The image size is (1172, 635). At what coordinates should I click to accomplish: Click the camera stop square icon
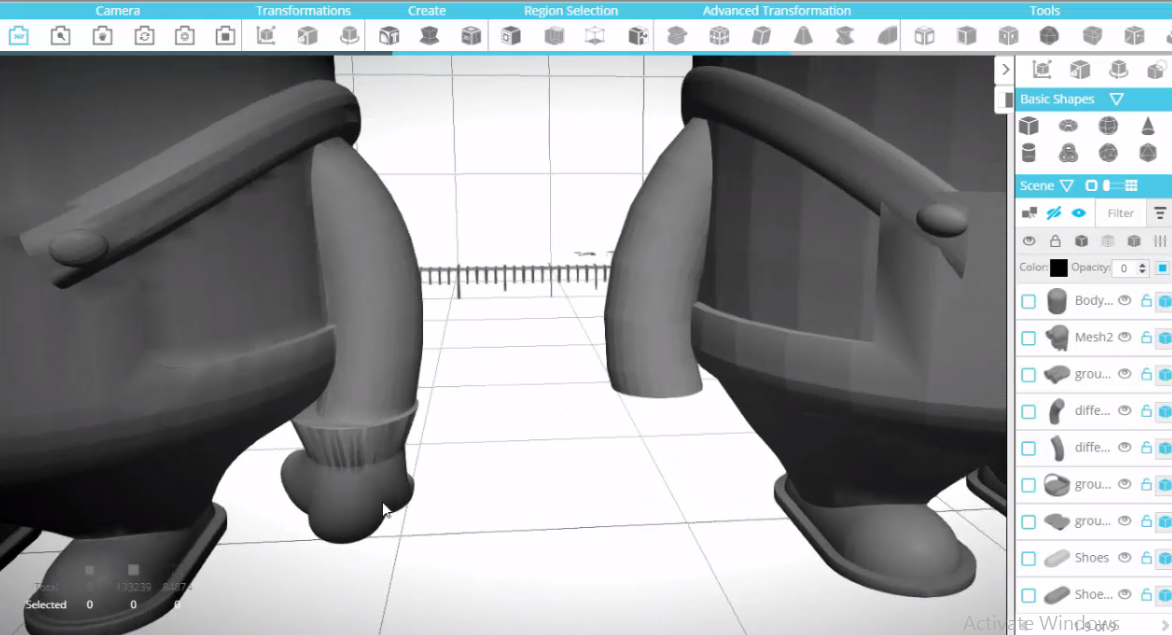225,36
